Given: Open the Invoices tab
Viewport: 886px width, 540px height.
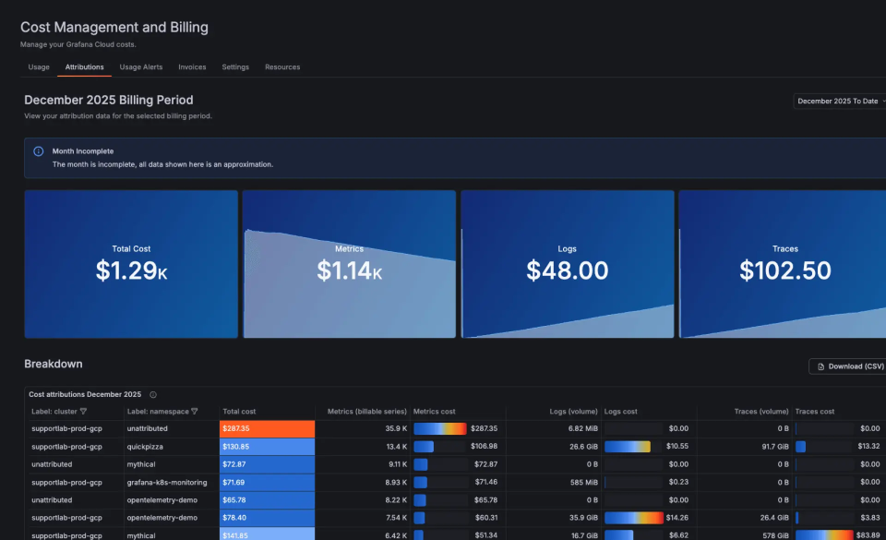Looking at the screenshot, I should [x=192, y=67].
